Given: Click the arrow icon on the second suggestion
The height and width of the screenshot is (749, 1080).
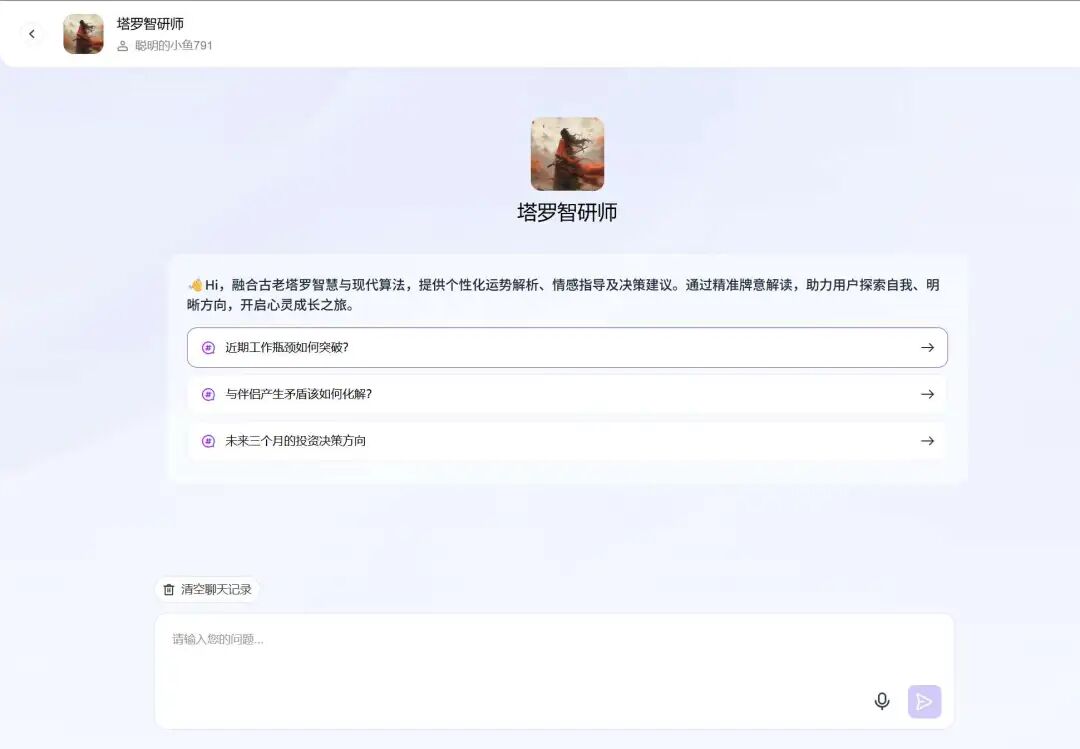Looking at the screenshot, I should click(927, 394).
